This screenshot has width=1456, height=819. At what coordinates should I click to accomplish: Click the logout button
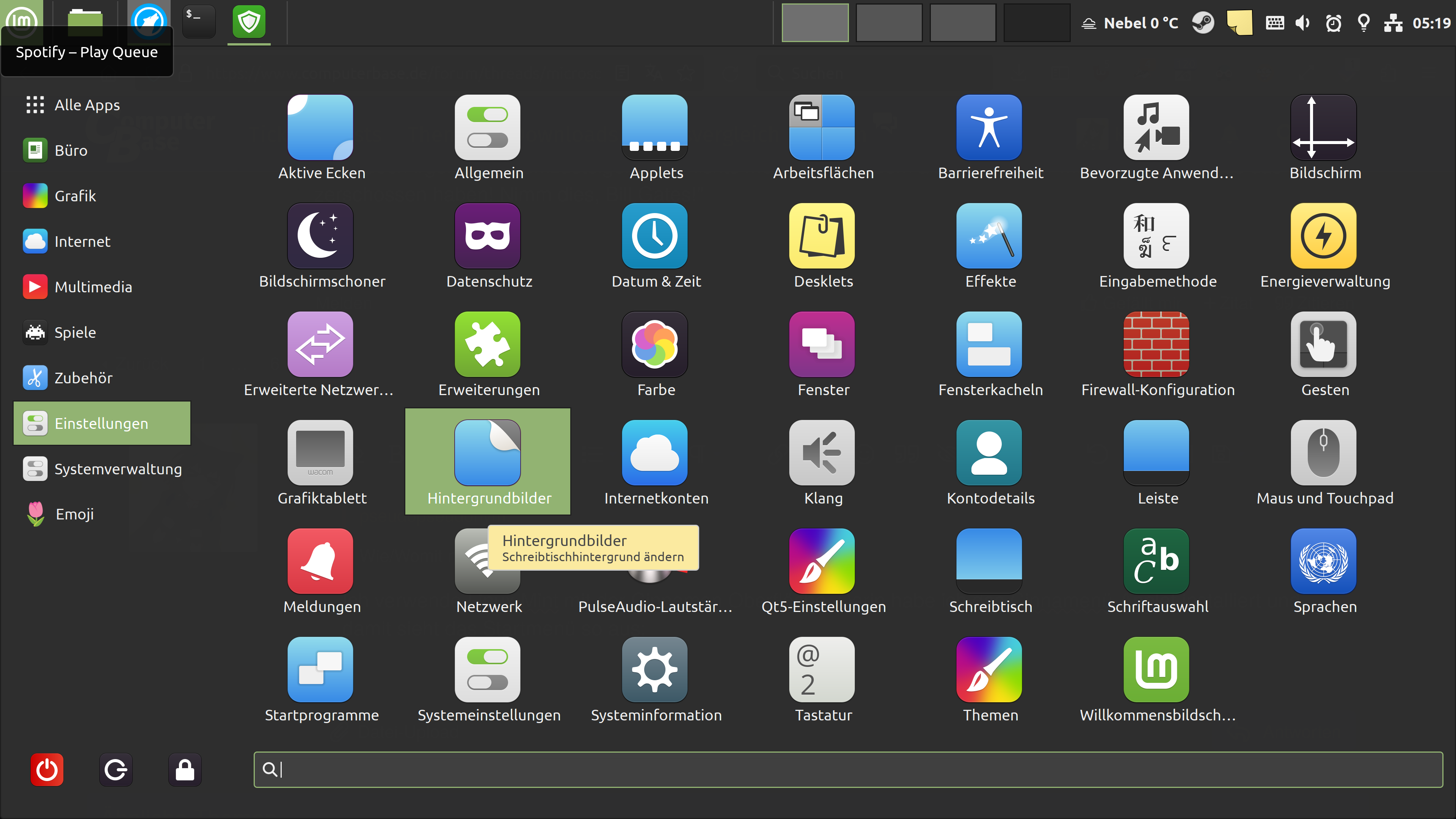click(116, 769)
